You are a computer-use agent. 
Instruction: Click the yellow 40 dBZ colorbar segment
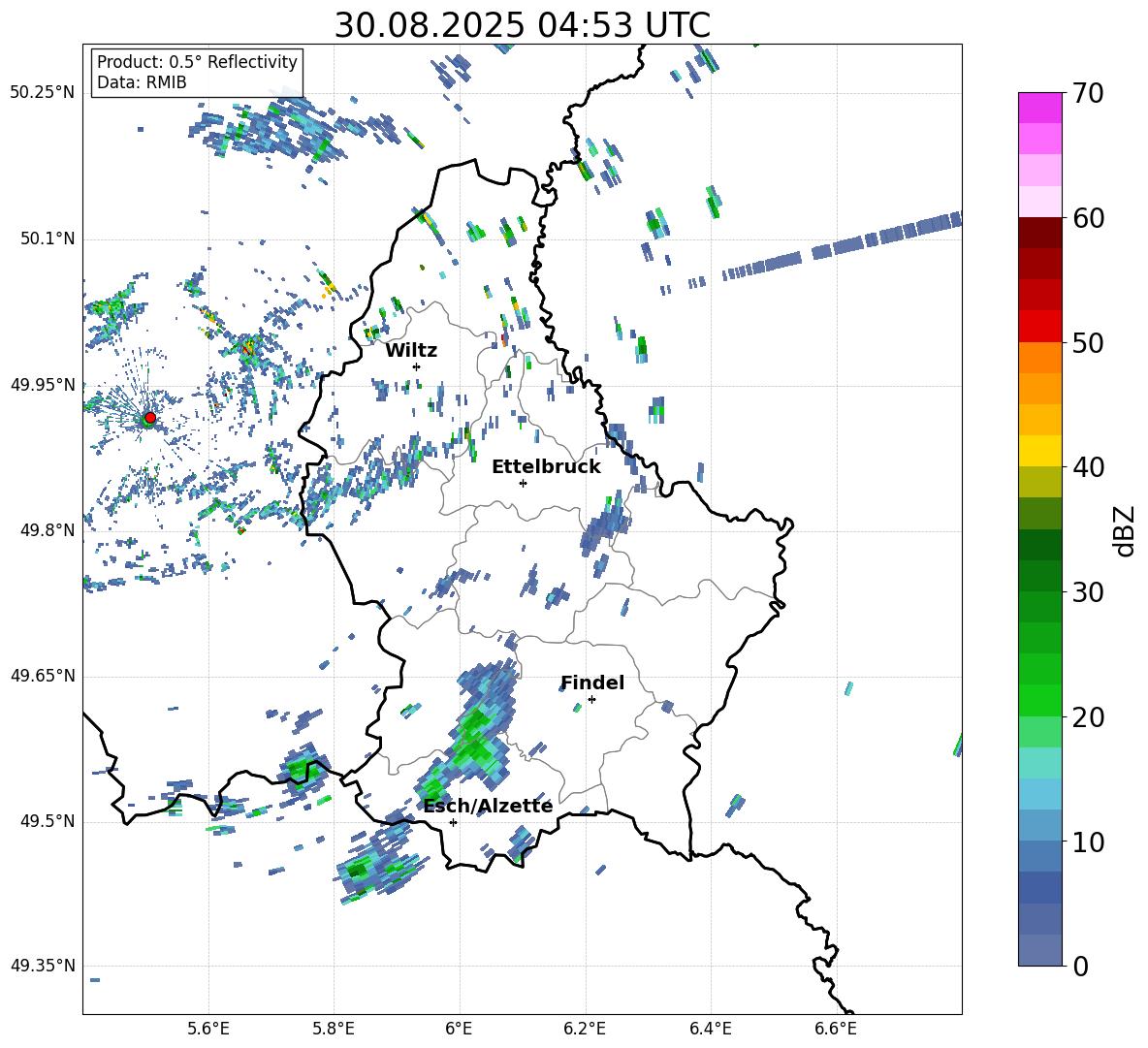point(1039,451)
